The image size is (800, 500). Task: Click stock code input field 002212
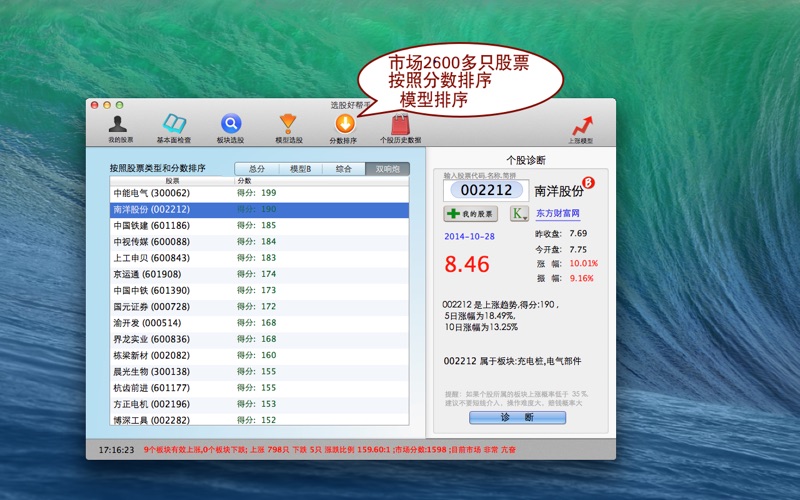(487, 190)
